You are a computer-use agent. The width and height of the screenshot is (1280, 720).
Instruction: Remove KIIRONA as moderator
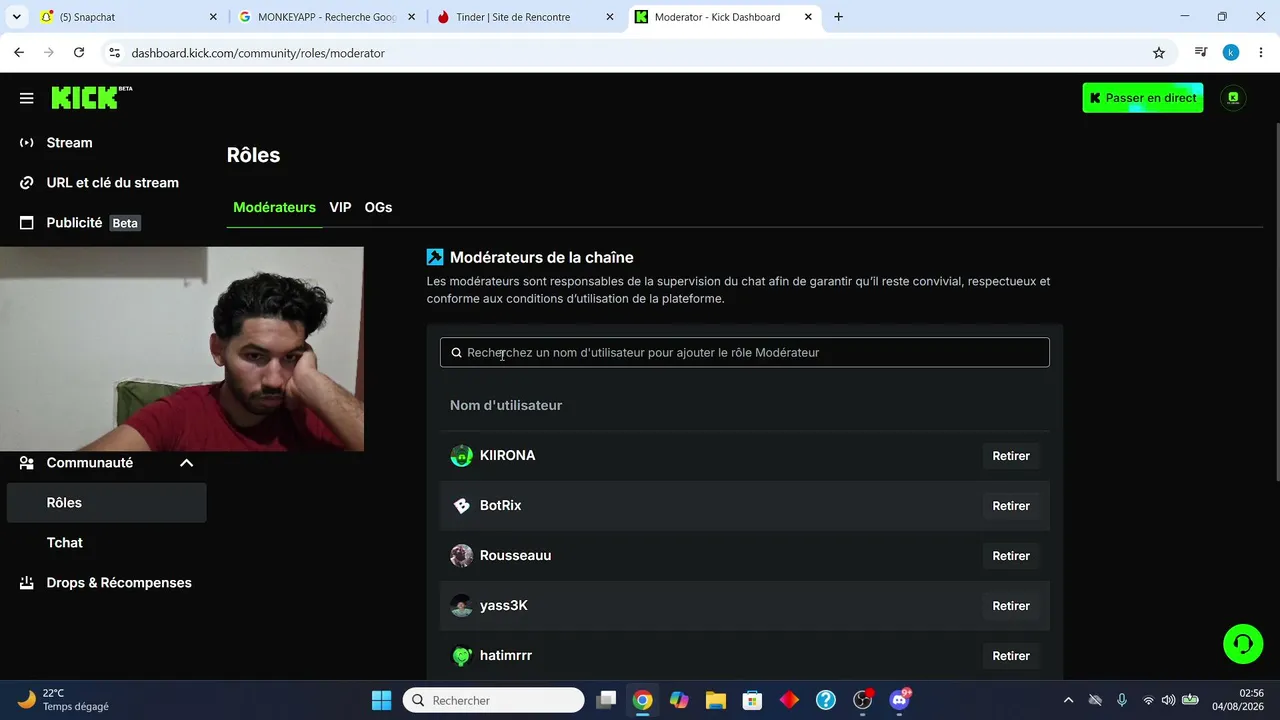click(1011, 456)
